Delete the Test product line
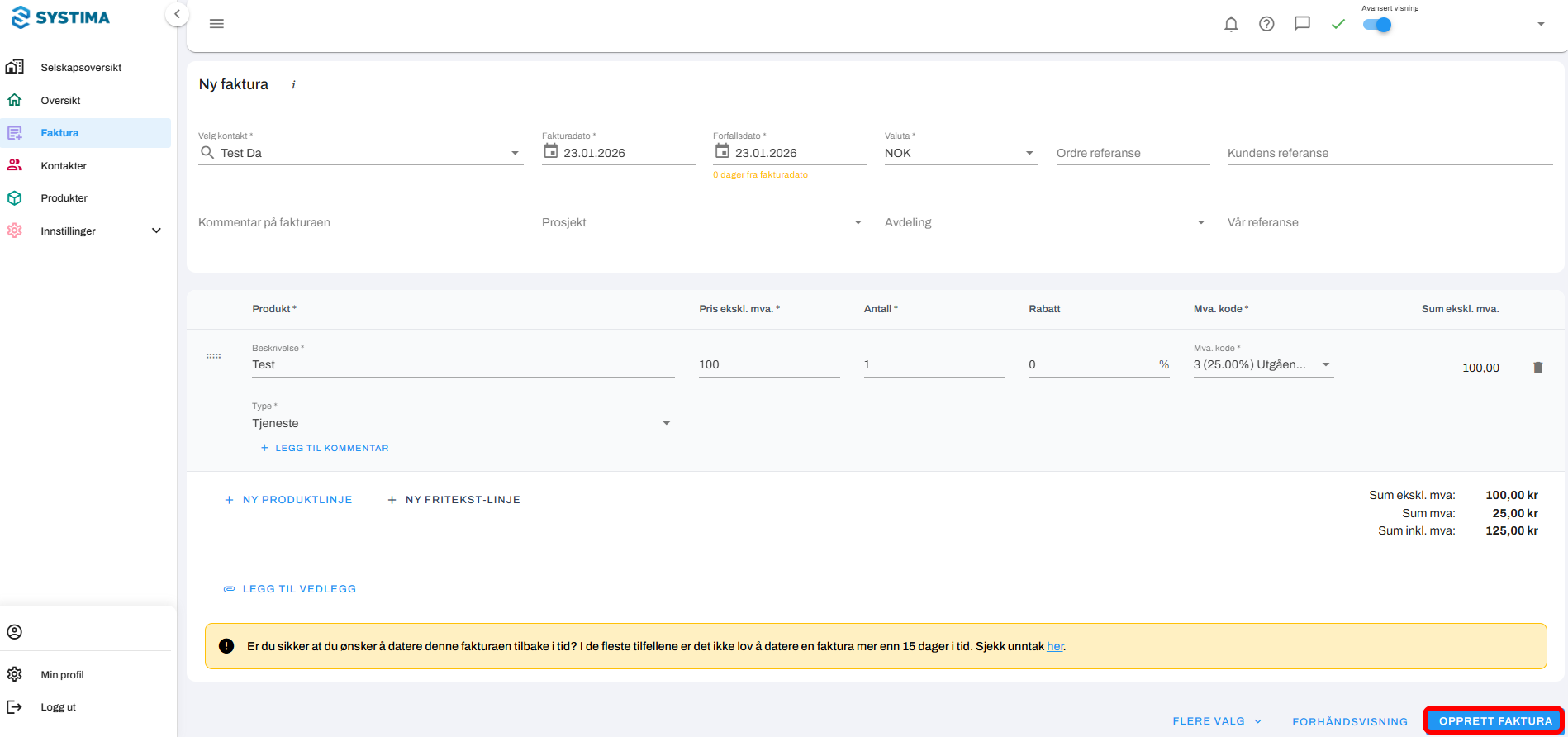This screenshot has height=737, width=1568. pos(1537,368)
